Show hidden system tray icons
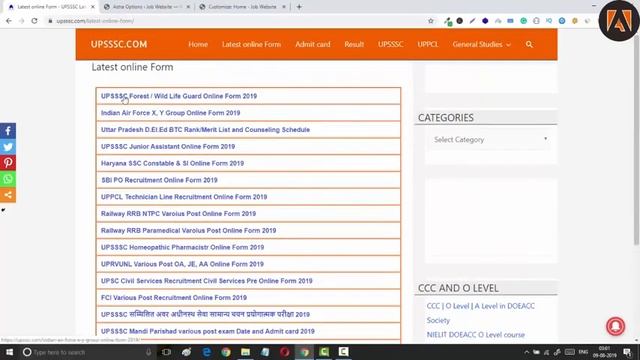 (527, 352)
